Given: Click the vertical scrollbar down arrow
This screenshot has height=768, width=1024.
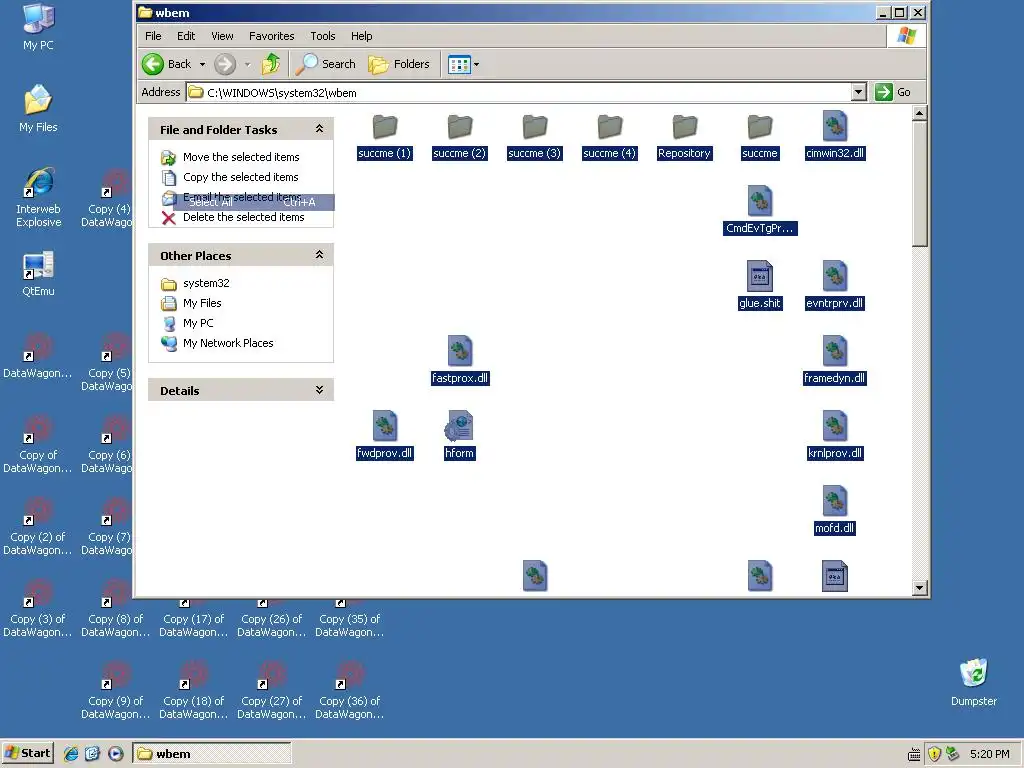Looking at the screenshot, I should (920, 588).
